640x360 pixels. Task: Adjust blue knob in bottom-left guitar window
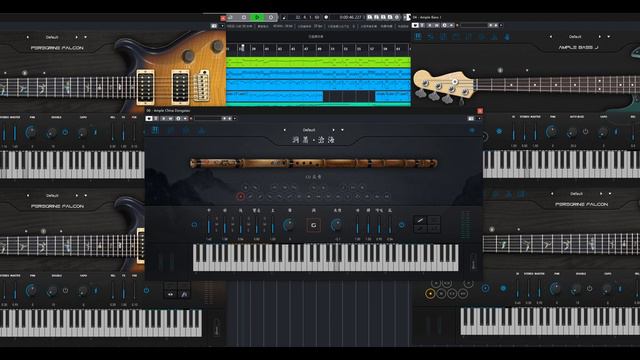tap(31, 291)
